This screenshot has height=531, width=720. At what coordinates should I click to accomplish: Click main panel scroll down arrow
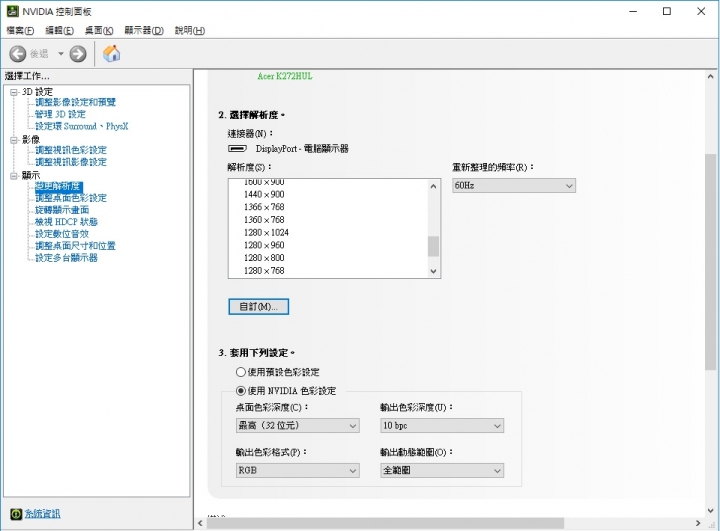(x=710, y=510)
